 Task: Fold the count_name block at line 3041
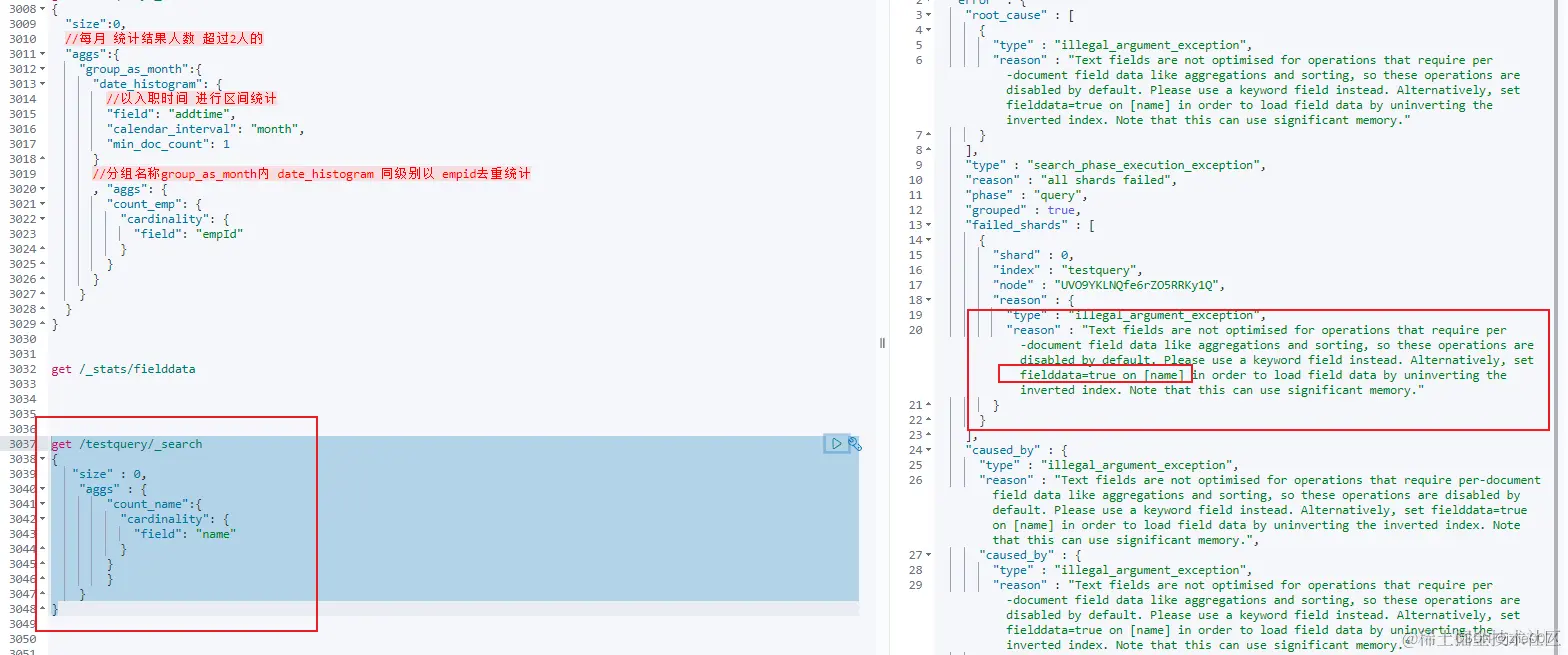click(x=42, y=504)
